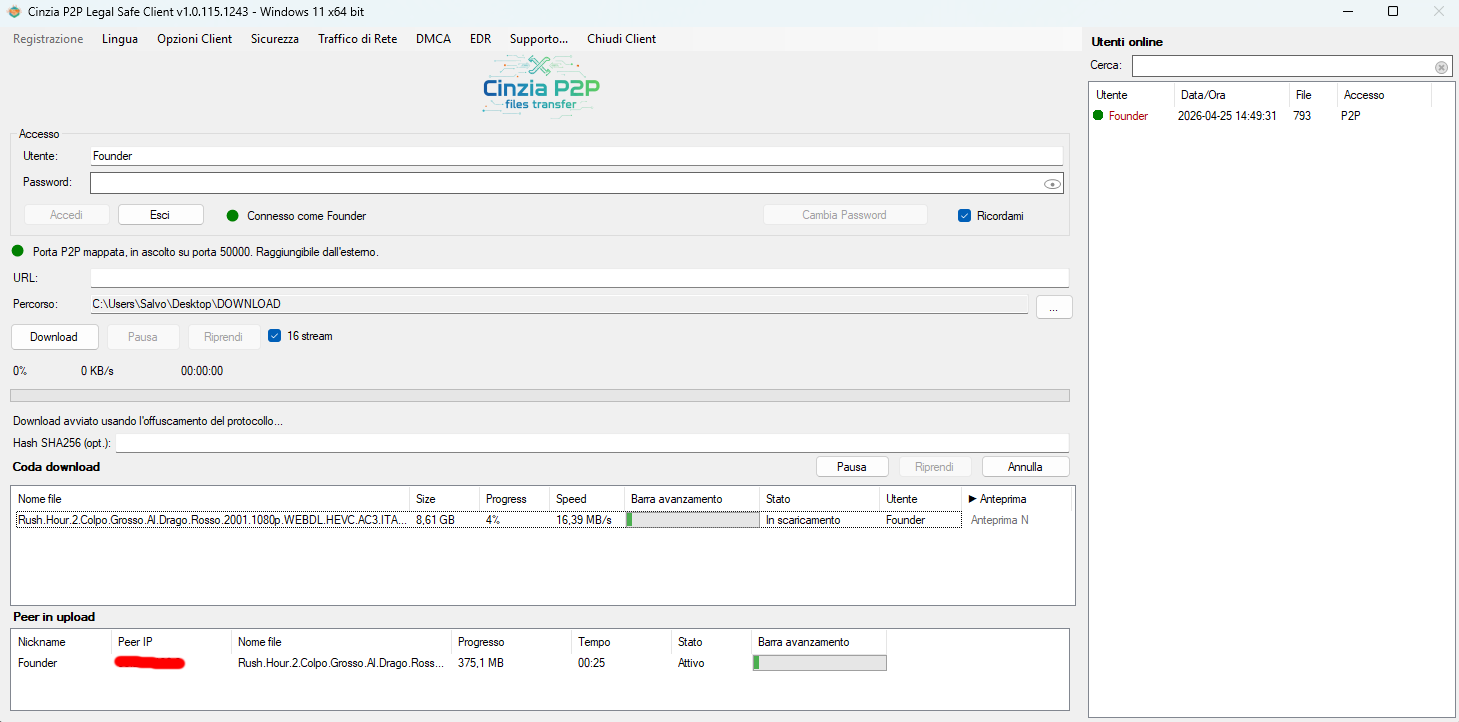Click Utente header in Utenti online
Image resolution: width=1459 pixels, height=722 pixels.
pyautogui.click(x=1132, y=95)
